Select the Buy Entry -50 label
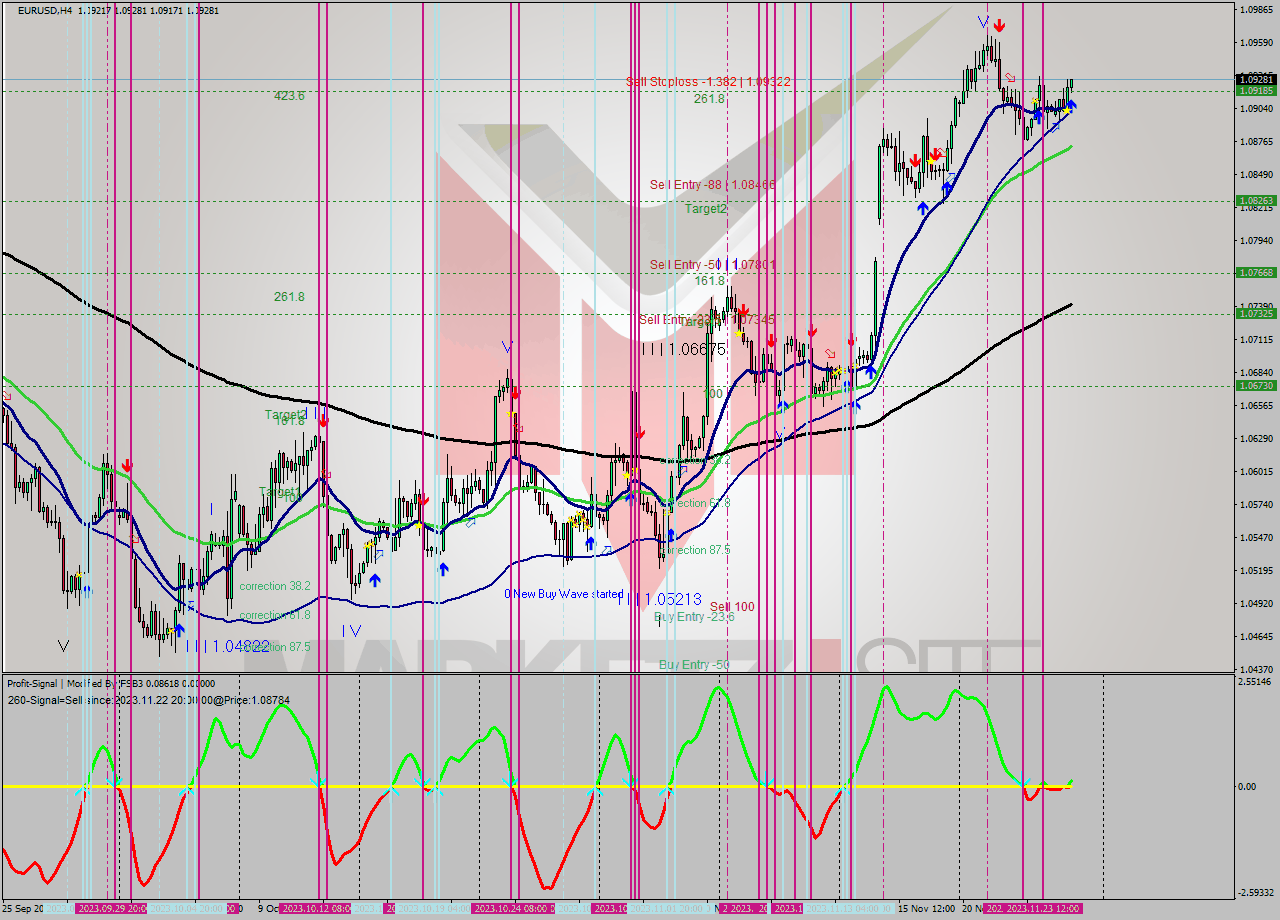The width and height of the screenshot is (1280, 920). point(694,665)
